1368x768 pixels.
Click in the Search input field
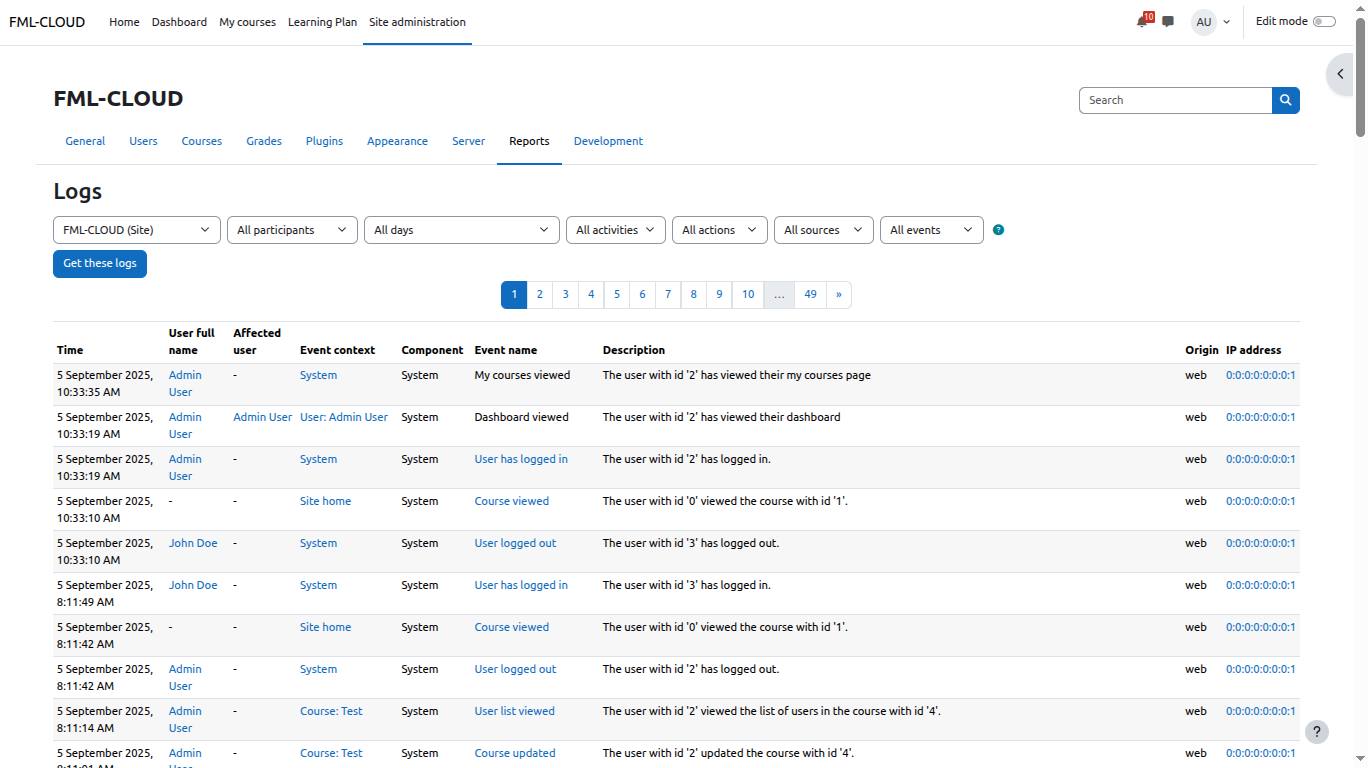coord(1176,100)
